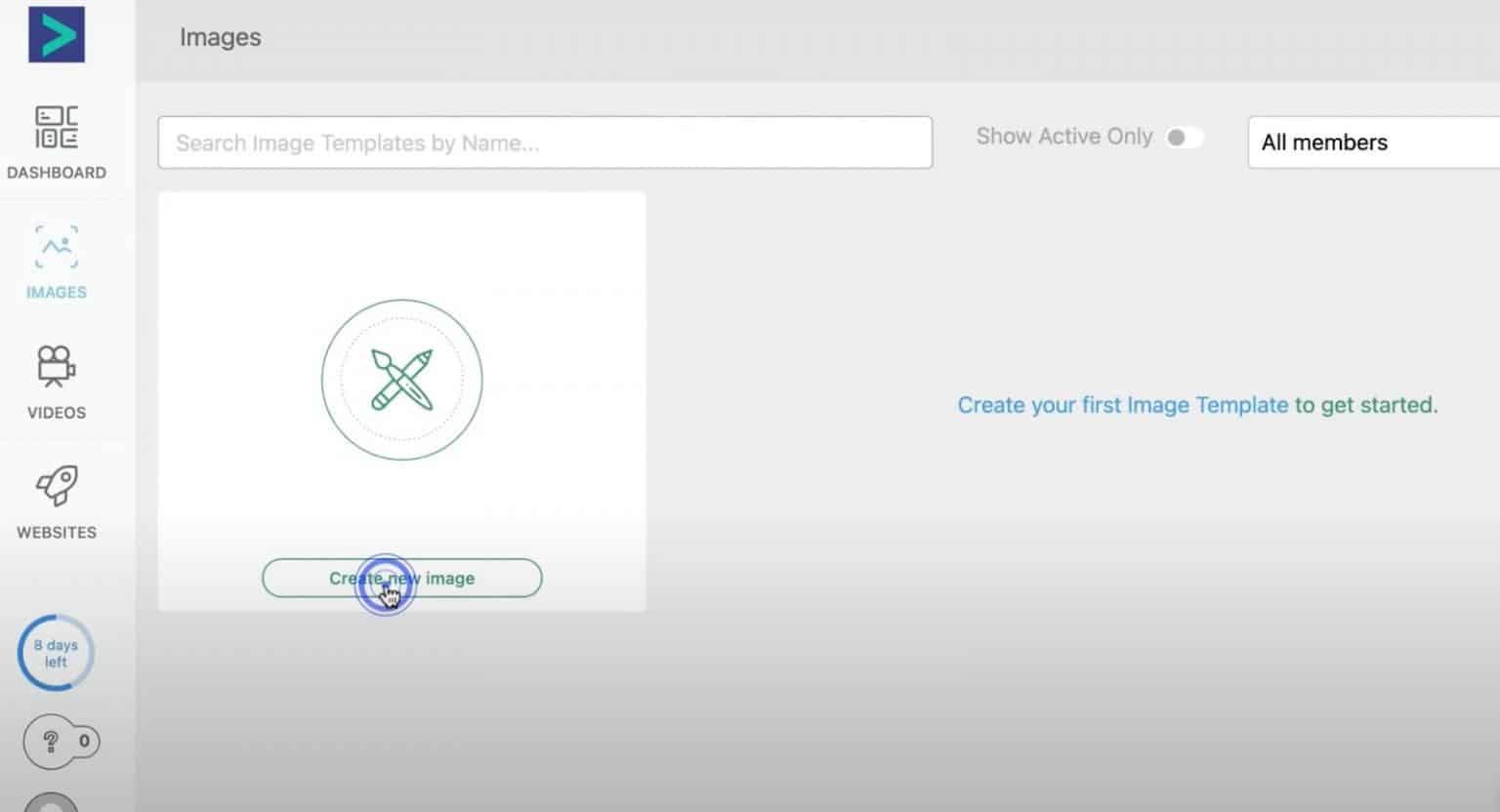1500x812 pixels.
Task: Click the VIDEOS sidebar label
Action: coord(56,412)
